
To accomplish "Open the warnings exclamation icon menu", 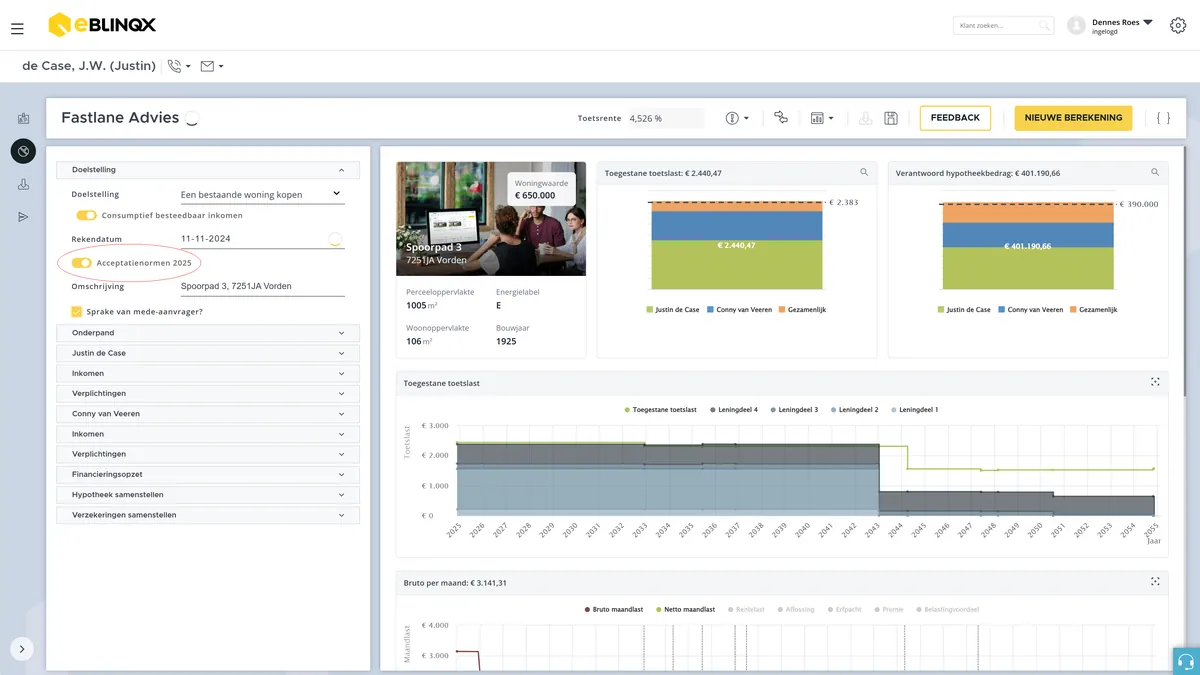I will [x=737, y=118].
